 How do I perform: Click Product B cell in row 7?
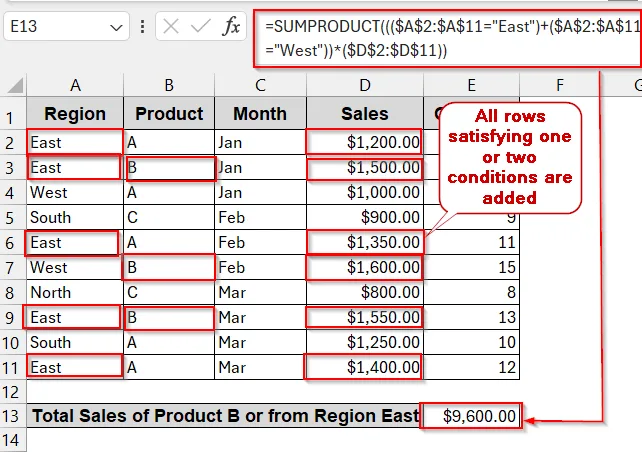169,267
